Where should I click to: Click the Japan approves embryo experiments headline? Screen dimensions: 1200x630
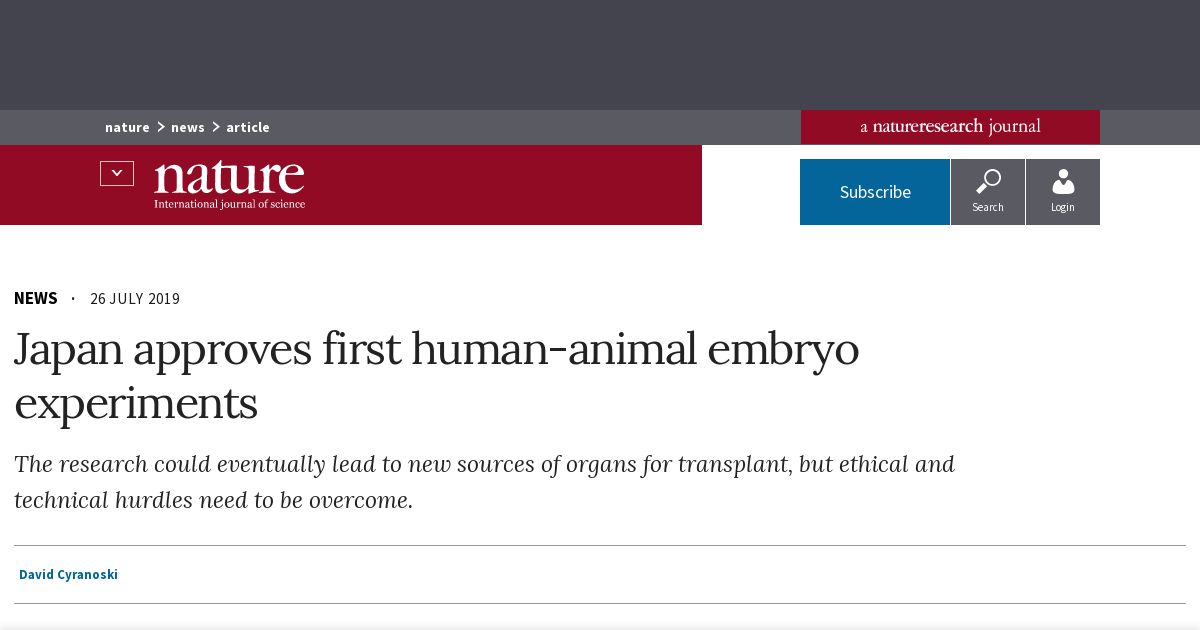click(436, 376)
